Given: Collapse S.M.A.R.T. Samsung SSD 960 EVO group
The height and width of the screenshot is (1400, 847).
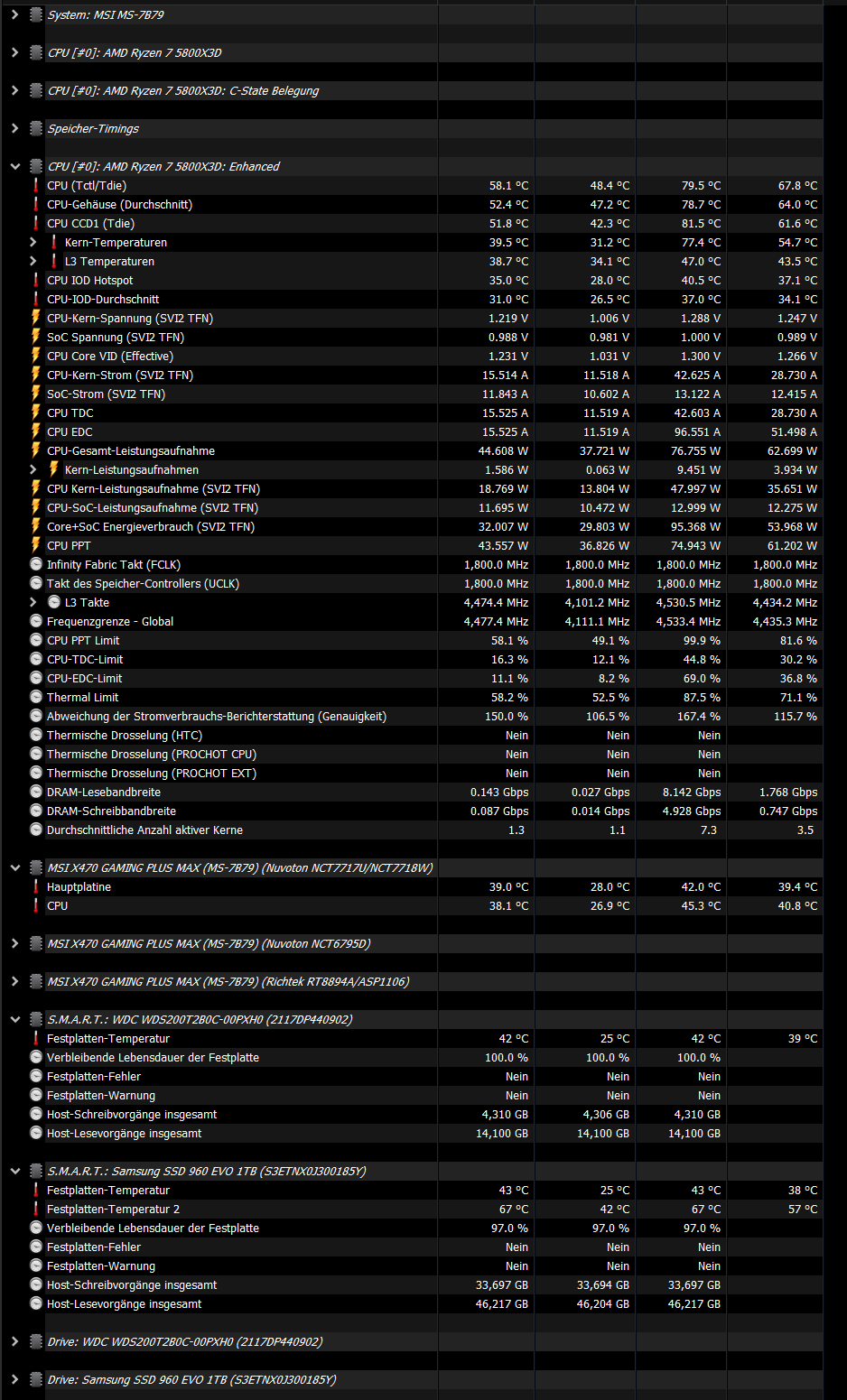Looking at the screenshot, I should [14, 1171].
